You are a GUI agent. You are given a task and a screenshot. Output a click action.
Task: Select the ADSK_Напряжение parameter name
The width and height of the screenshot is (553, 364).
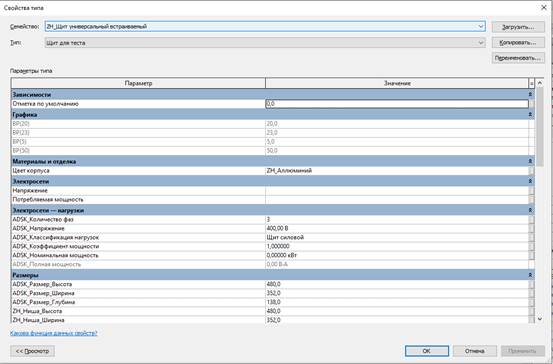(x=38, y=229)
